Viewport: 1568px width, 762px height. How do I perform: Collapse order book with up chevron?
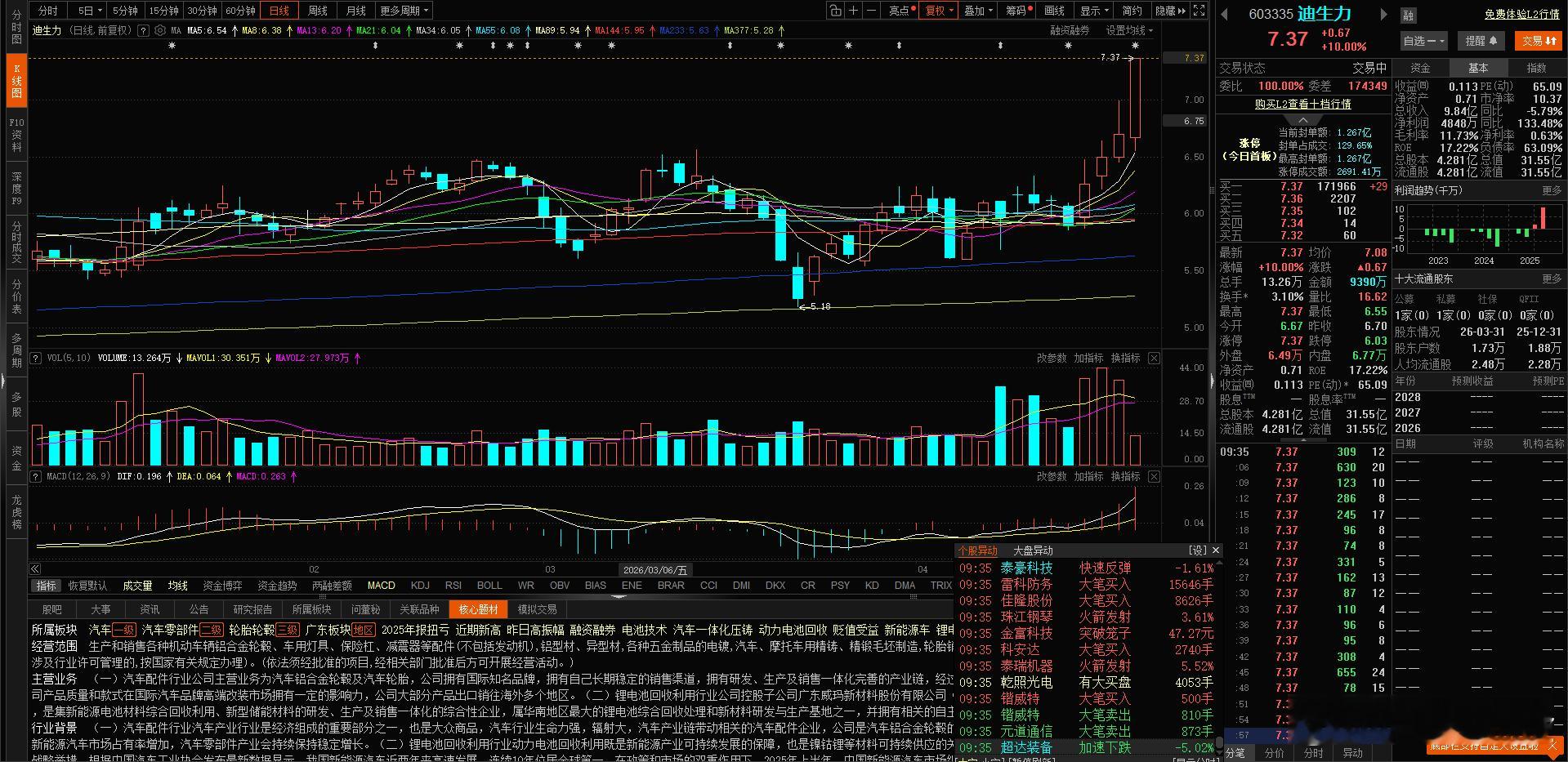[x=1303, y=120]
